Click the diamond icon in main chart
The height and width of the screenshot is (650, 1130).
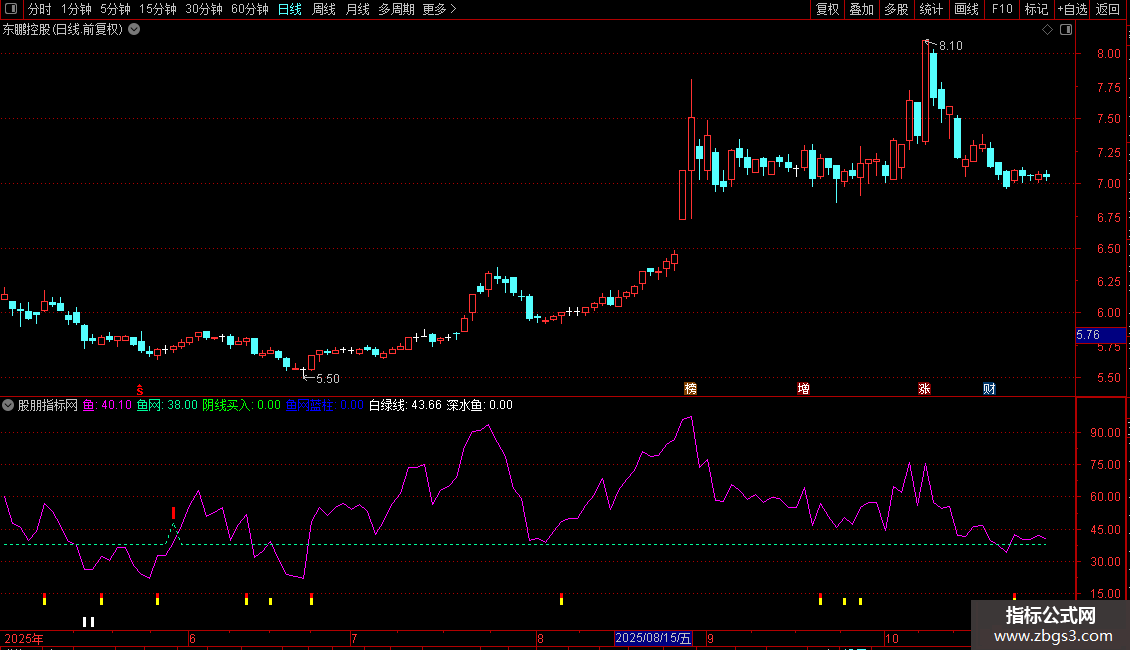pos(1047,30)
